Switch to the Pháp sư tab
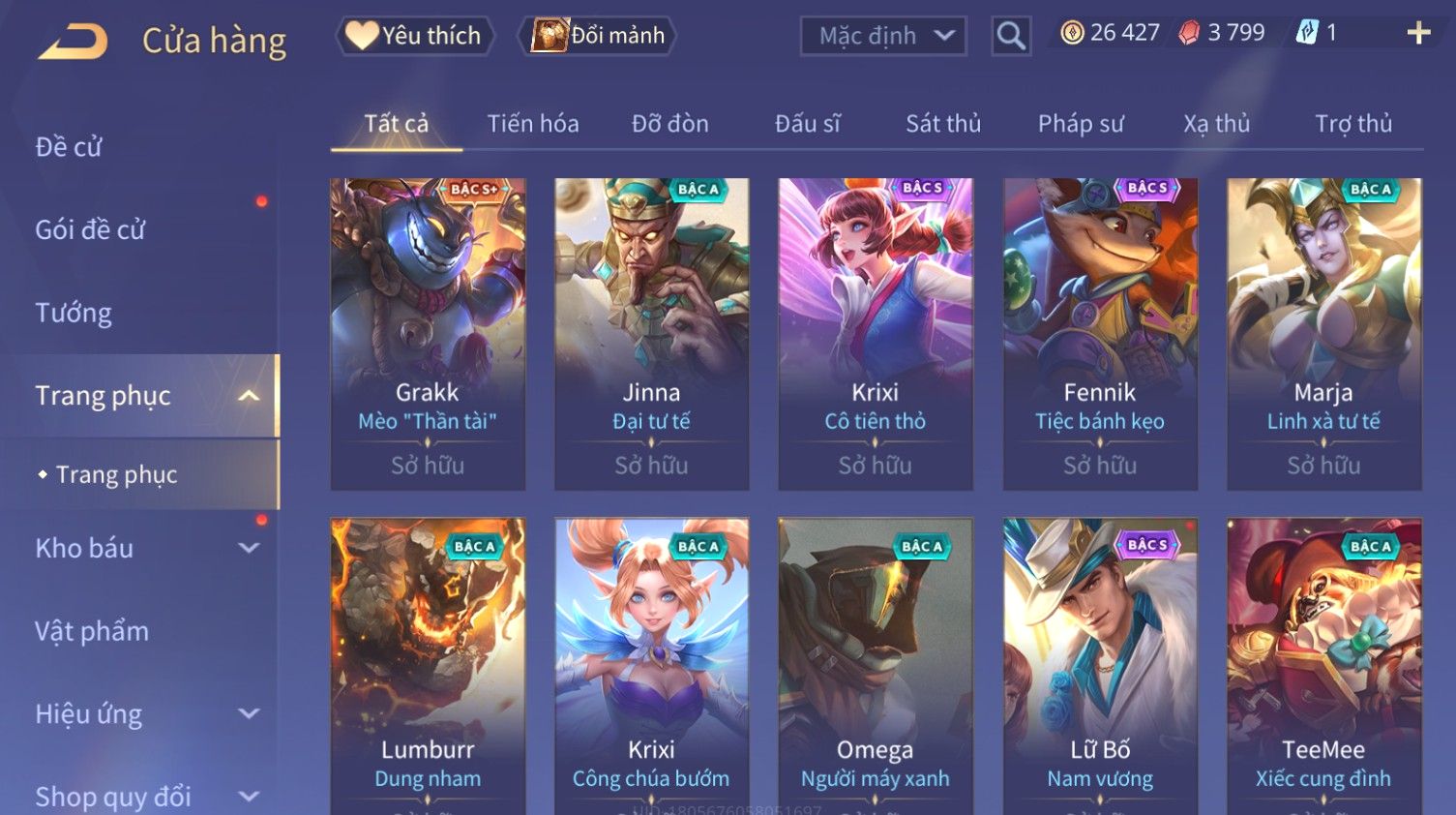This screenshot has width=1456, height=815. click(x=1081, y=124)
